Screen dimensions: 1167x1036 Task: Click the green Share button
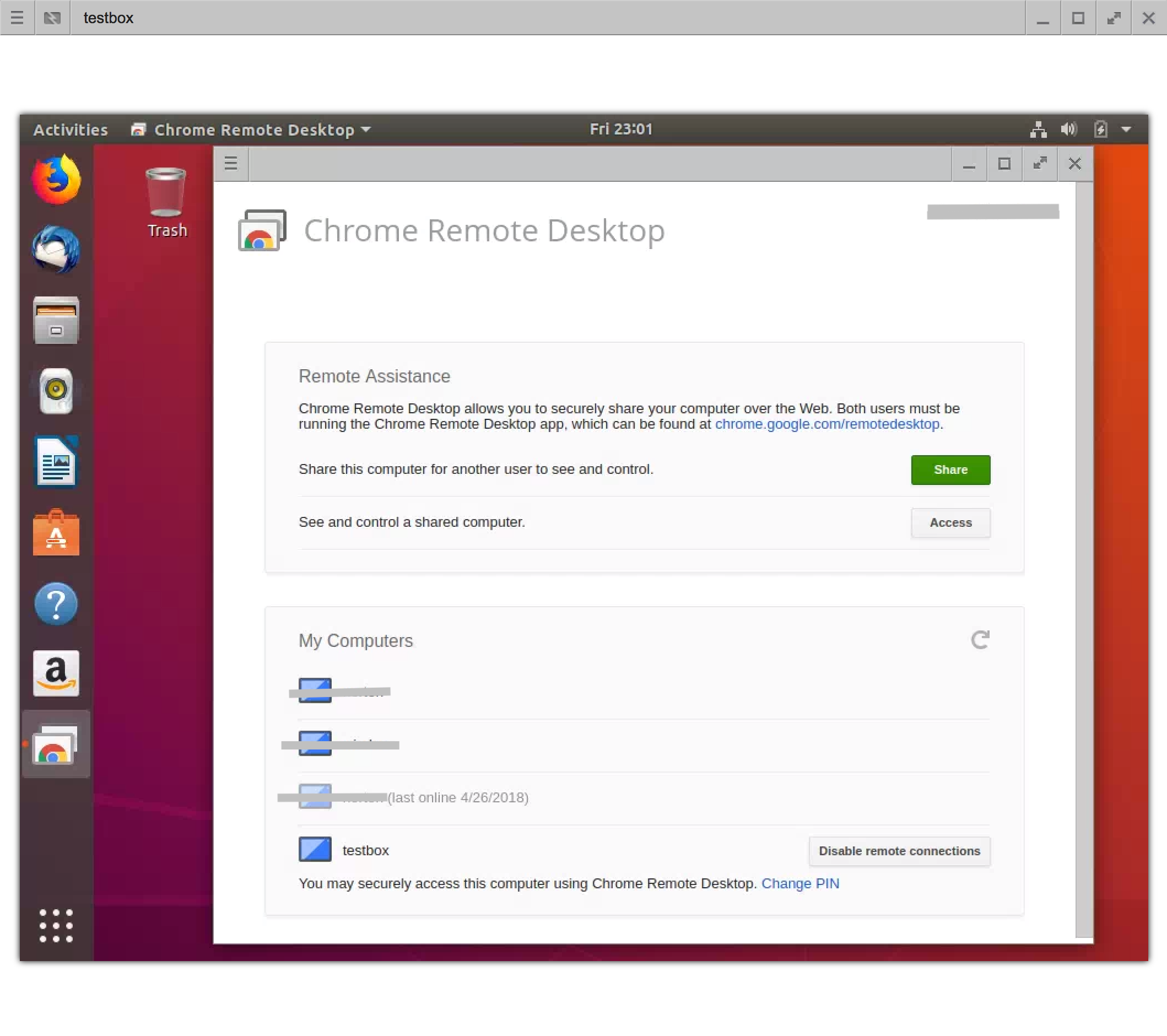pyautogui.click(x=950, y=470)
